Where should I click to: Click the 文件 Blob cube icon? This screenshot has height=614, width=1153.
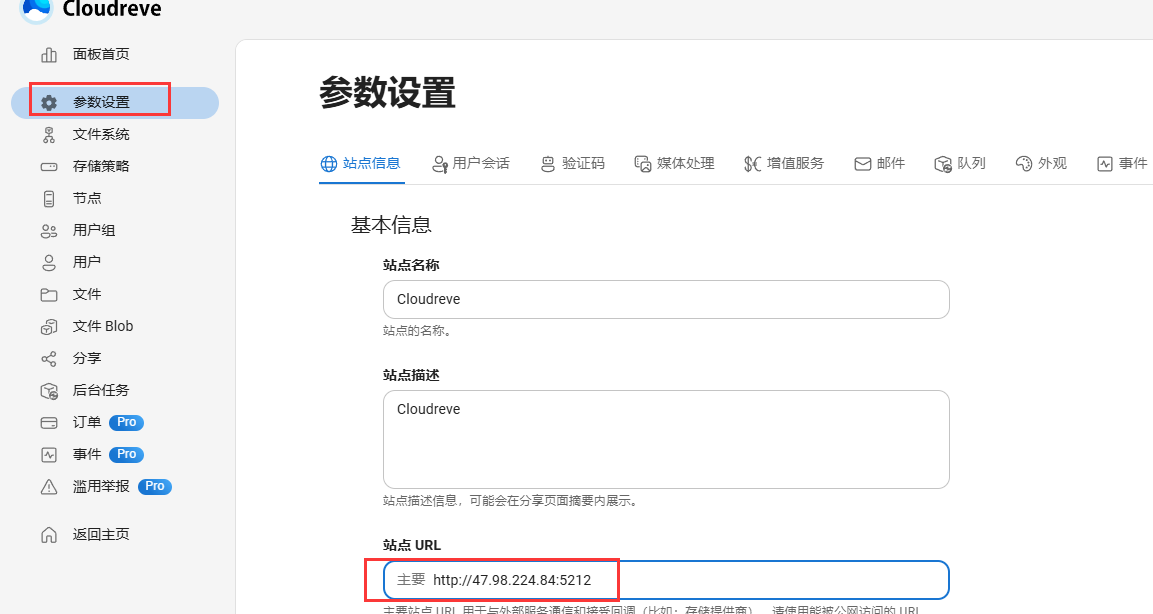click(49, 326)
